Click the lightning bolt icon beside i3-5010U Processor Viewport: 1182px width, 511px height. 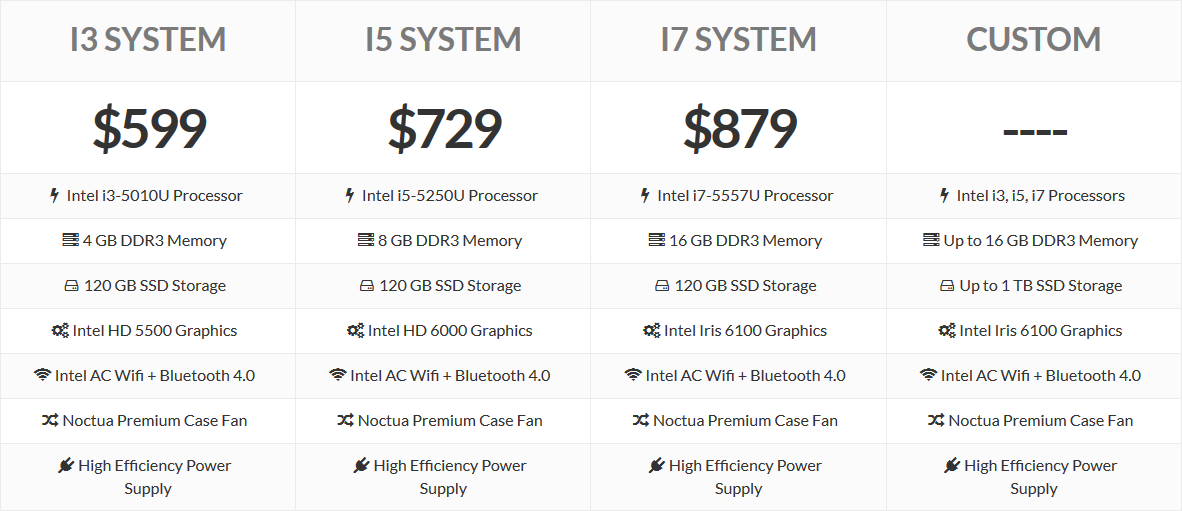tap(55, 196)
